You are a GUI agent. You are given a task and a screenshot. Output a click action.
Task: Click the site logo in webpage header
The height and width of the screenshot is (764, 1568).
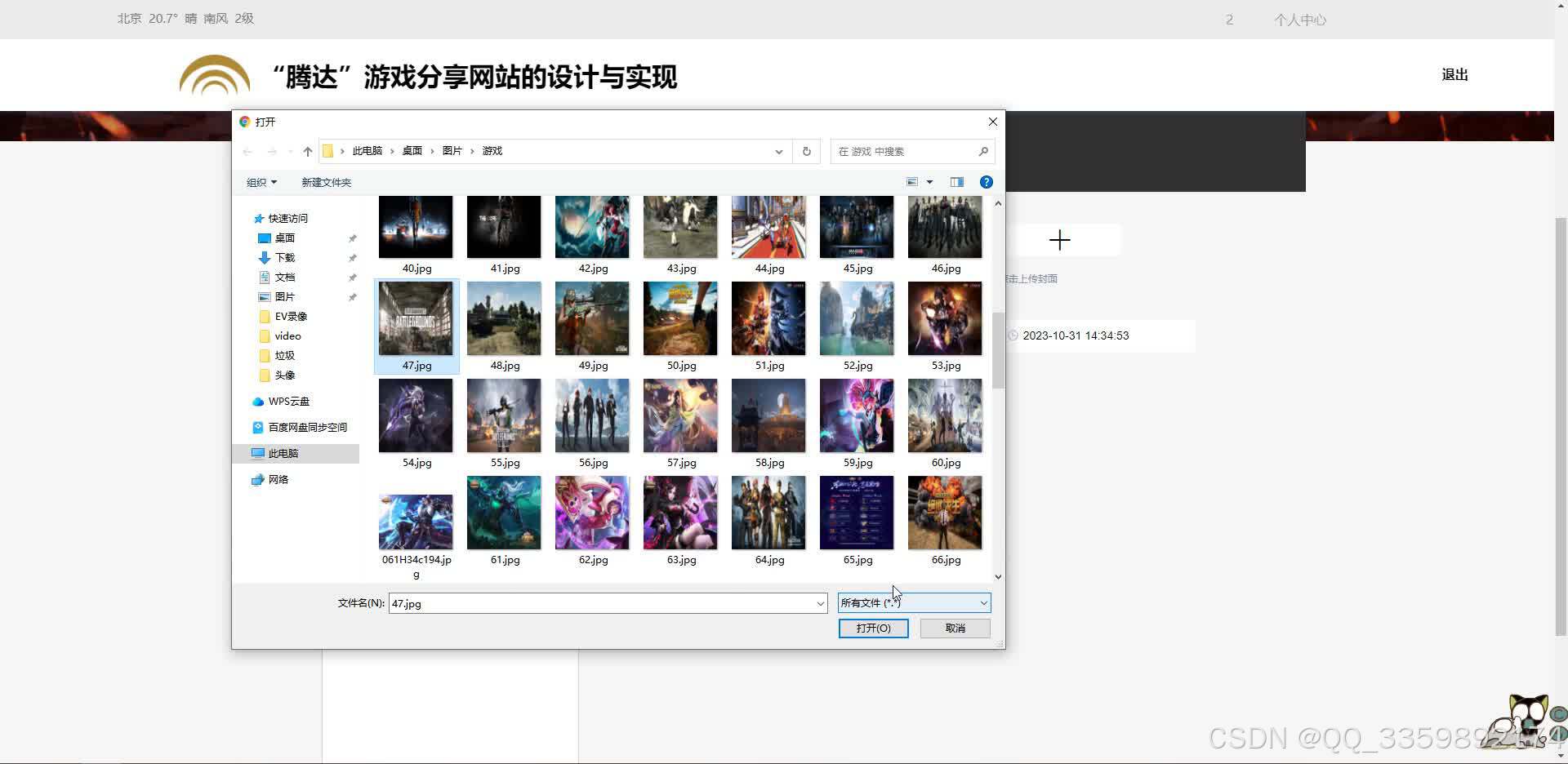point(215,76)
